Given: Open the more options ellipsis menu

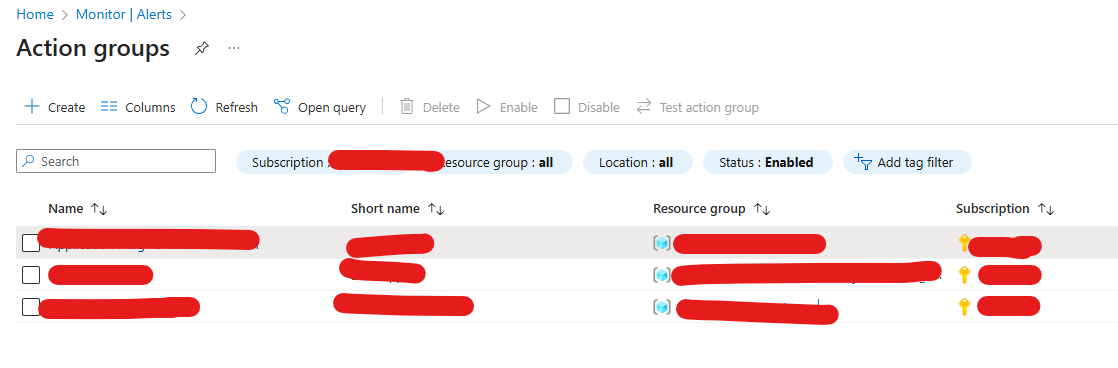Looking at the screenshot, I should pyautogui.click(x=234, y=48).
